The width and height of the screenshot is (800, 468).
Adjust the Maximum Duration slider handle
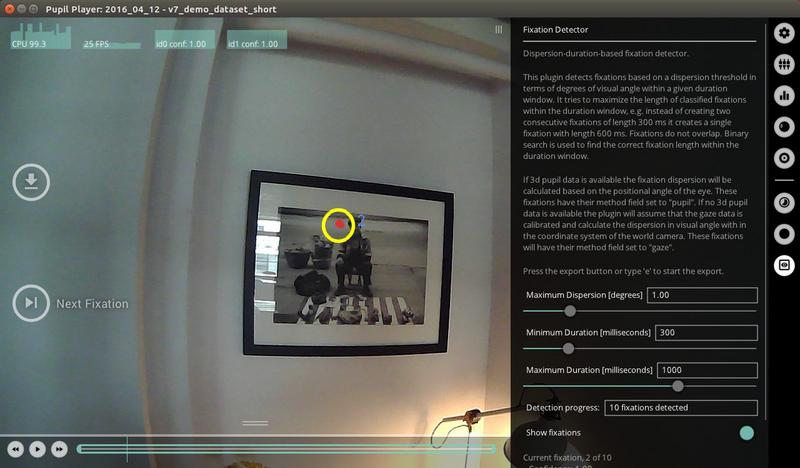tap(678, 386)
